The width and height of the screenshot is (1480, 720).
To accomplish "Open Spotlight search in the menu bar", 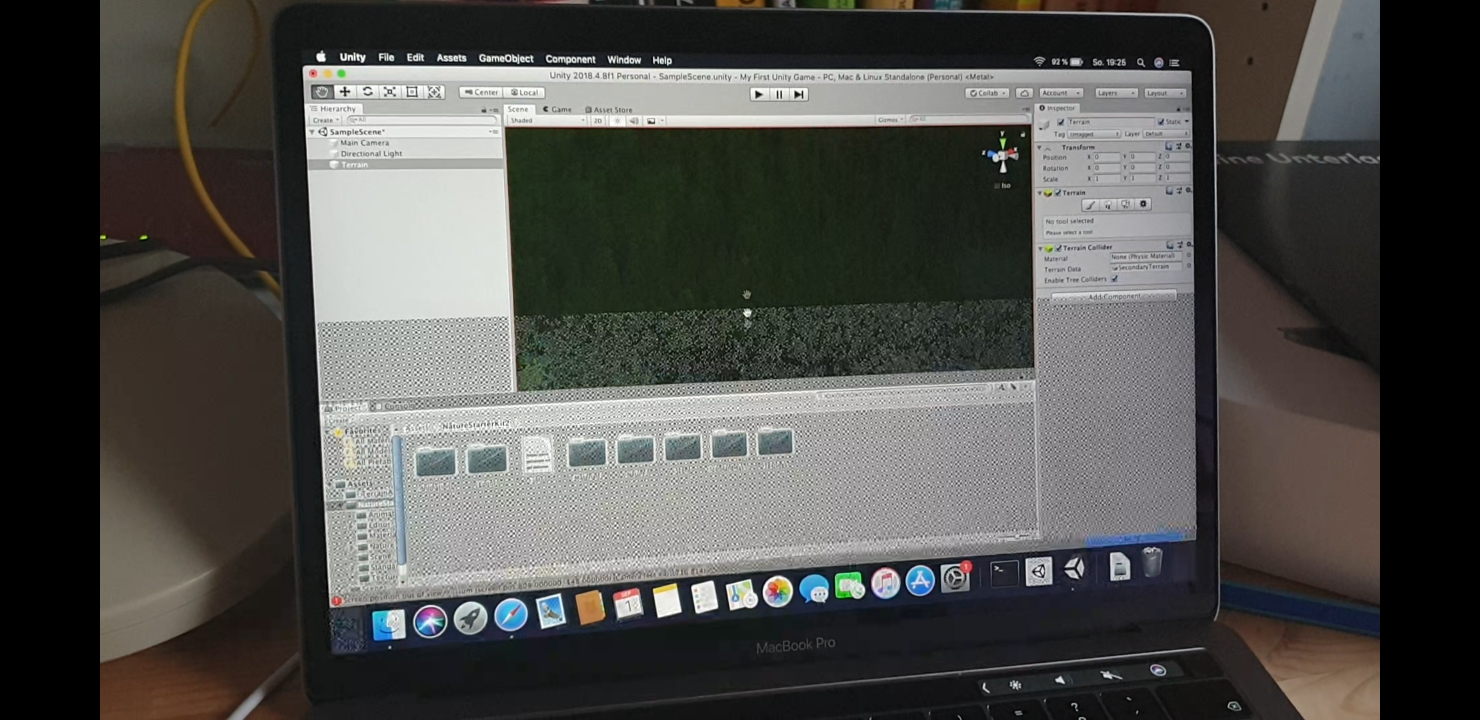I will 1140,62.
